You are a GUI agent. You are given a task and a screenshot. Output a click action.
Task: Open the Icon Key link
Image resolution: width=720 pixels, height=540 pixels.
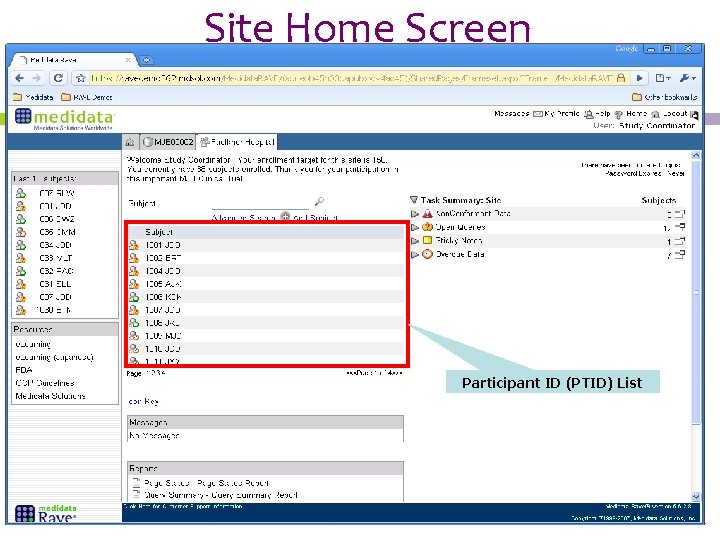click(144, 401)
